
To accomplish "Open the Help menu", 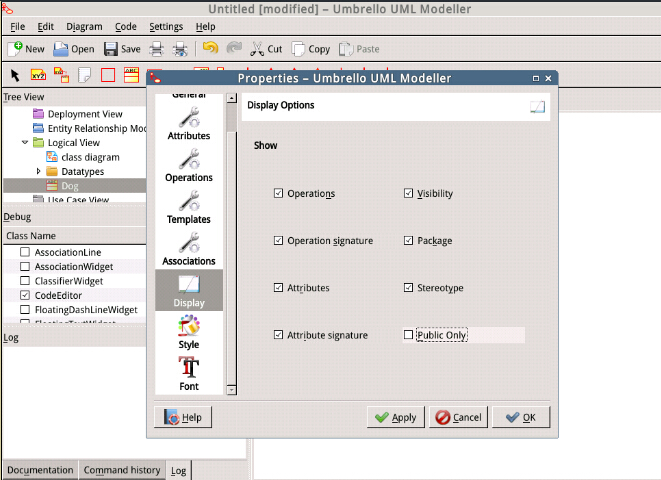I will click(205, 27).
